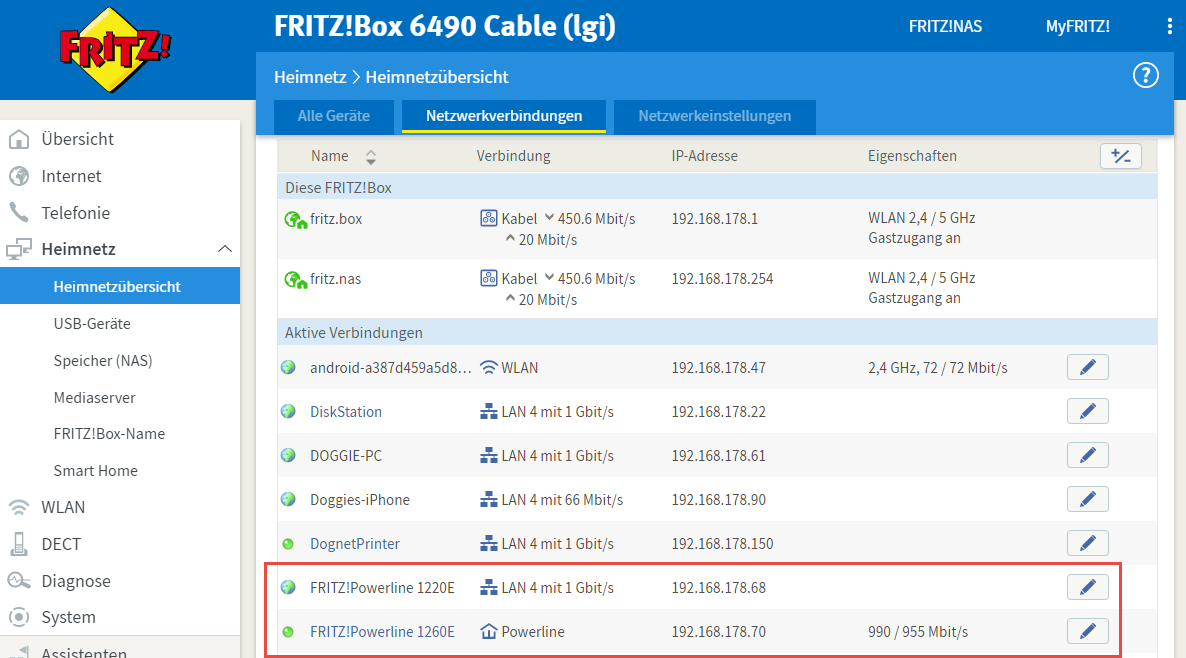The height and width of the screenshot is (658, 1186).
Task: Edit the FRITZ!Powerline 1260E entry
Action: [x=1088, y=631]
